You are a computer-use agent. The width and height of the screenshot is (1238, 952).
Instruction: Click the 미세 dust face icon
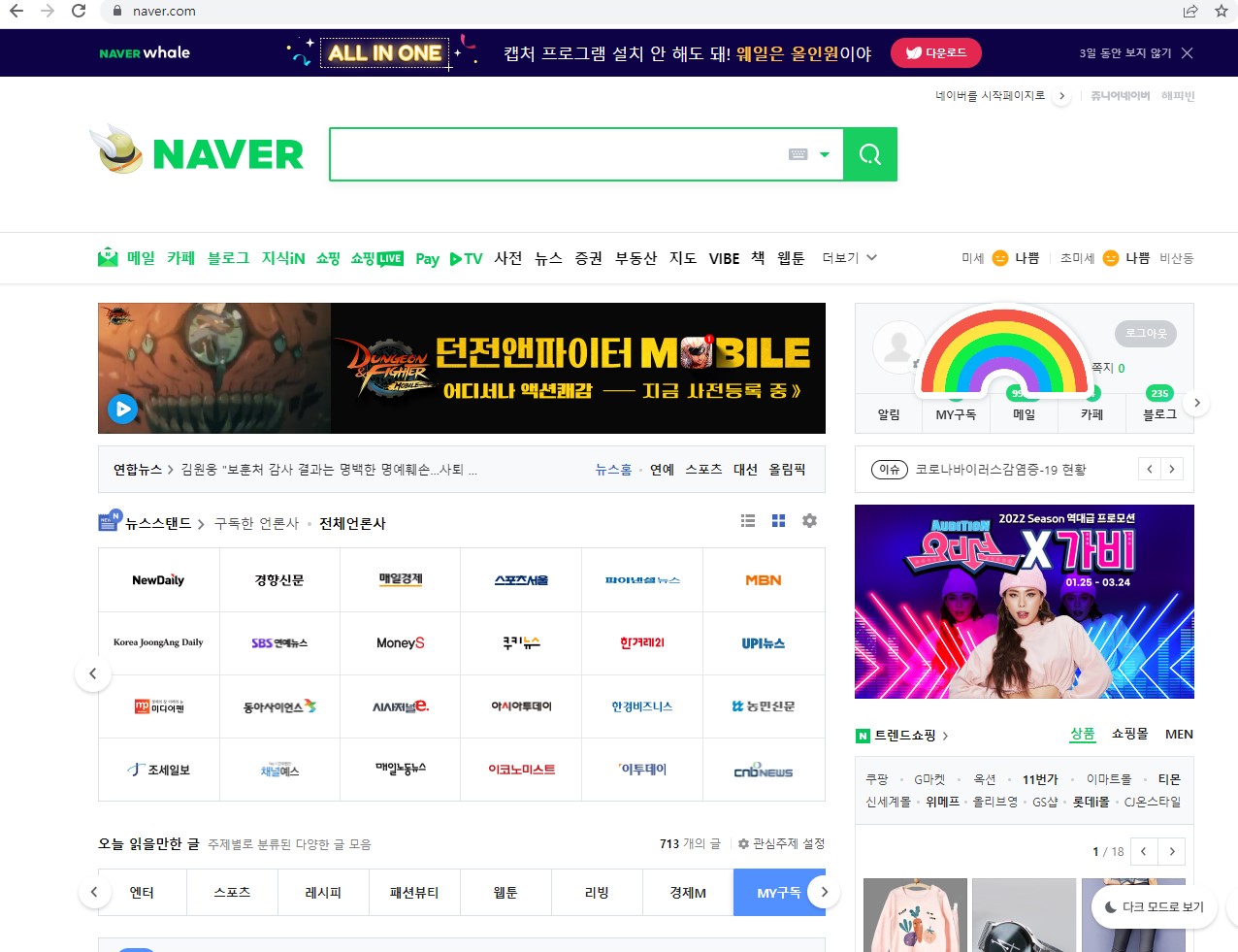coord(999,257)
